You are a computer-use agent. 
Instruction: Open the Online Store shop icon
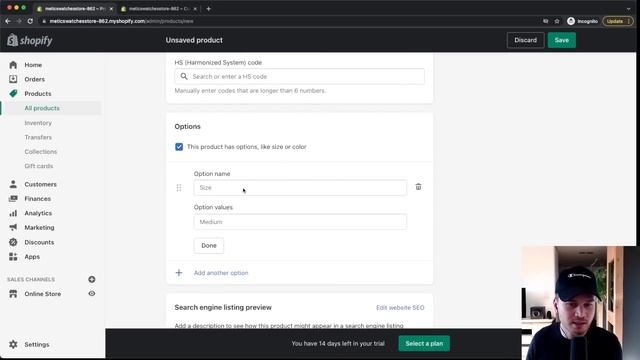(13, 294)
